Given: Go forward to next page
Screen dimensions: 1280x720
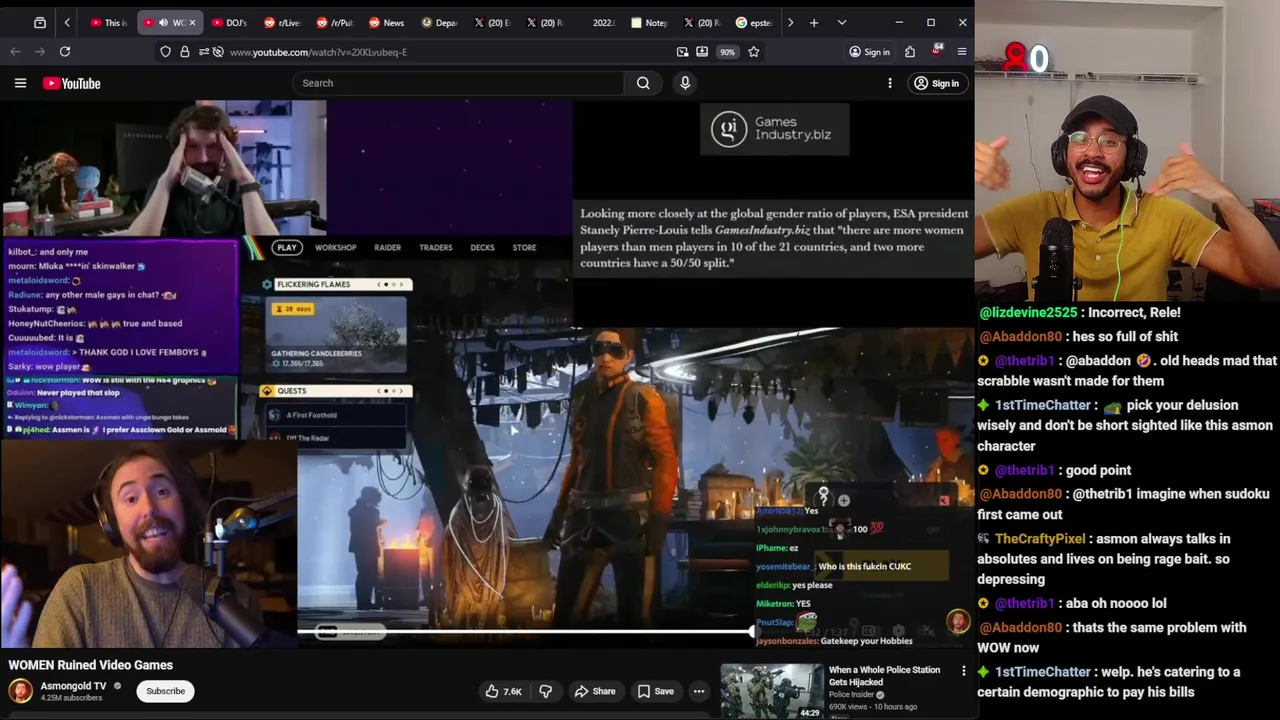Looking at the screenshot, I should pyautogui.click(x=39, y=52).
